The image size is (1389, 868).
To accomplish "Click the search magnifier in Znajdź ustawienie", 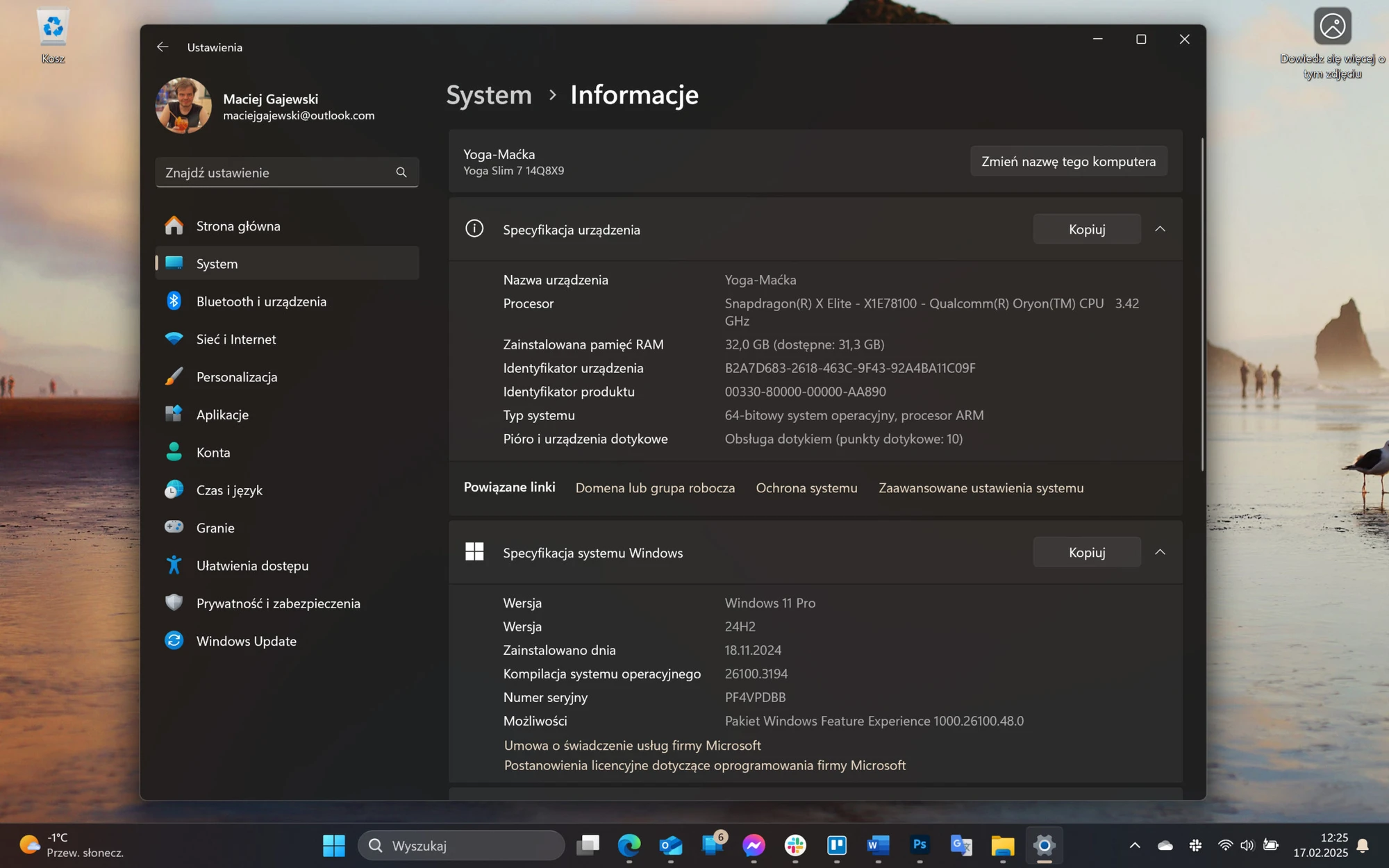I will click(401, 172).
